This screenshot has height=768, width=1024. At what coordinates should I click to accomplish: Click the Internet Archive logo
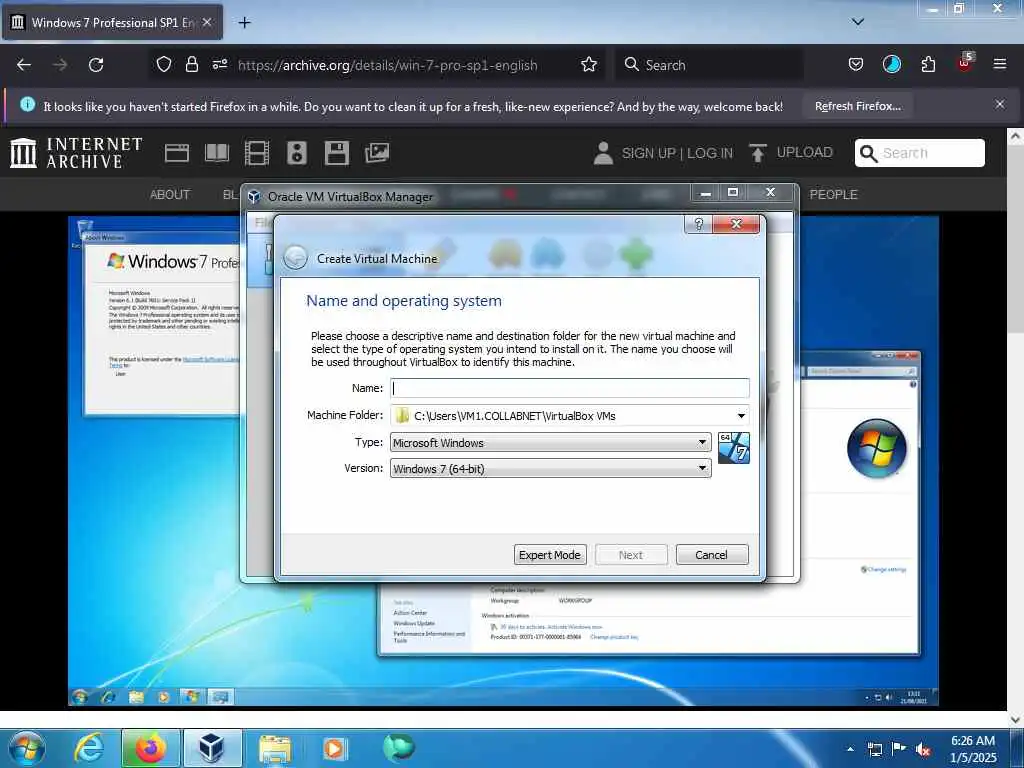(x=76, y=153)
